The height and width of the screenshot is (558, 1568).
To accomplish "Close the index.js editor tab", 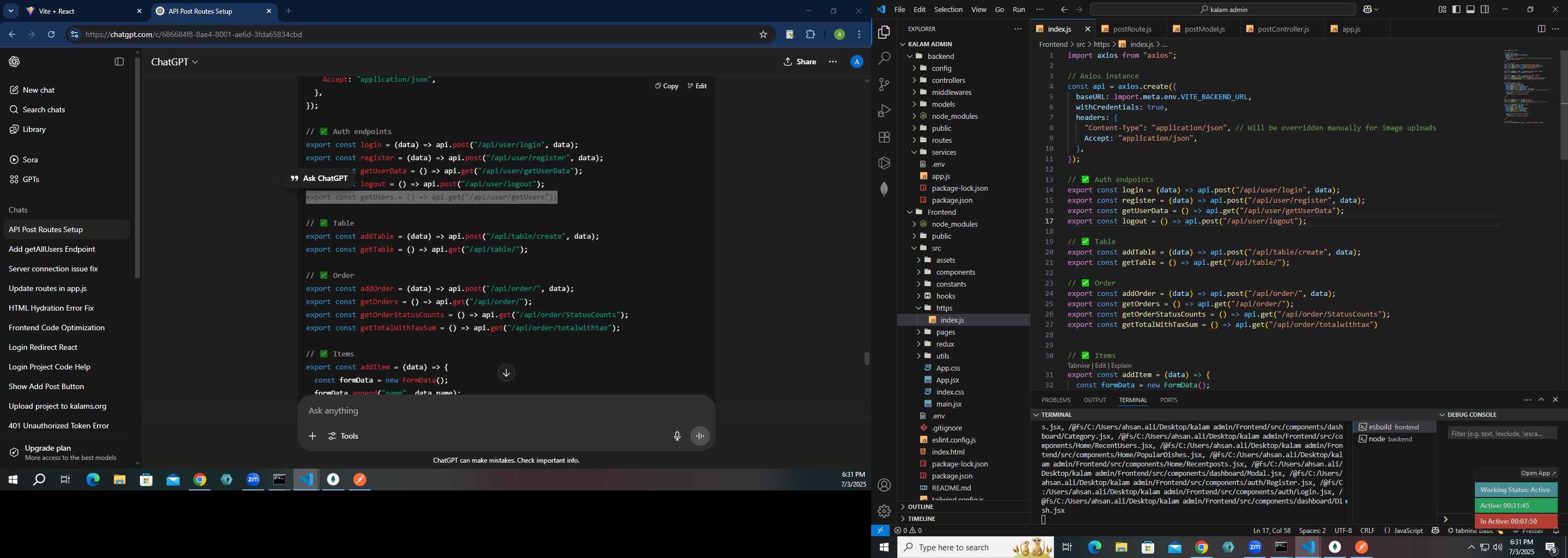I will pos(1087,29).
